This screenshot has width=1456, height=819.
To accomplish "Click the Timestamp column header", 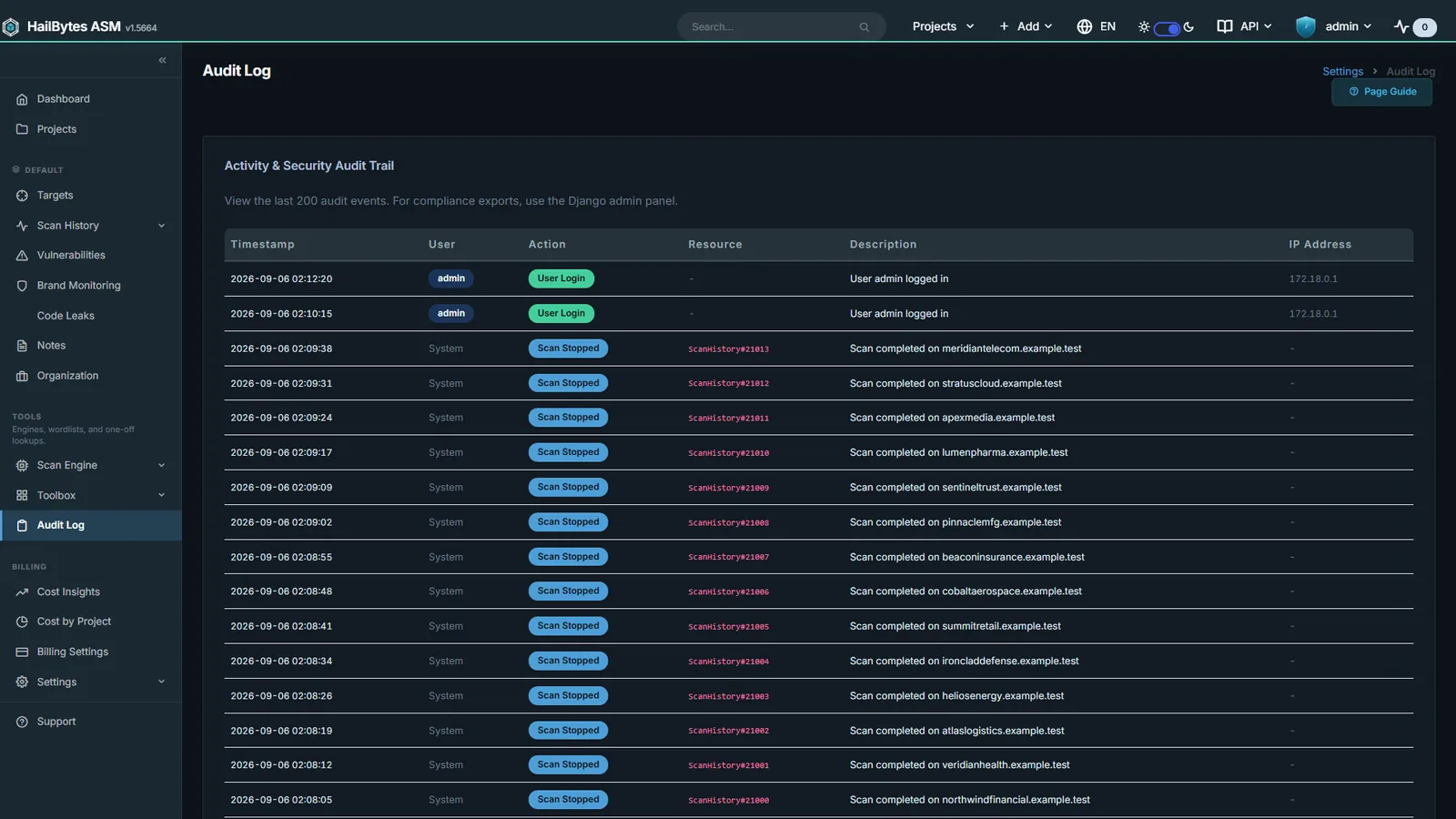I will (262, 245).
